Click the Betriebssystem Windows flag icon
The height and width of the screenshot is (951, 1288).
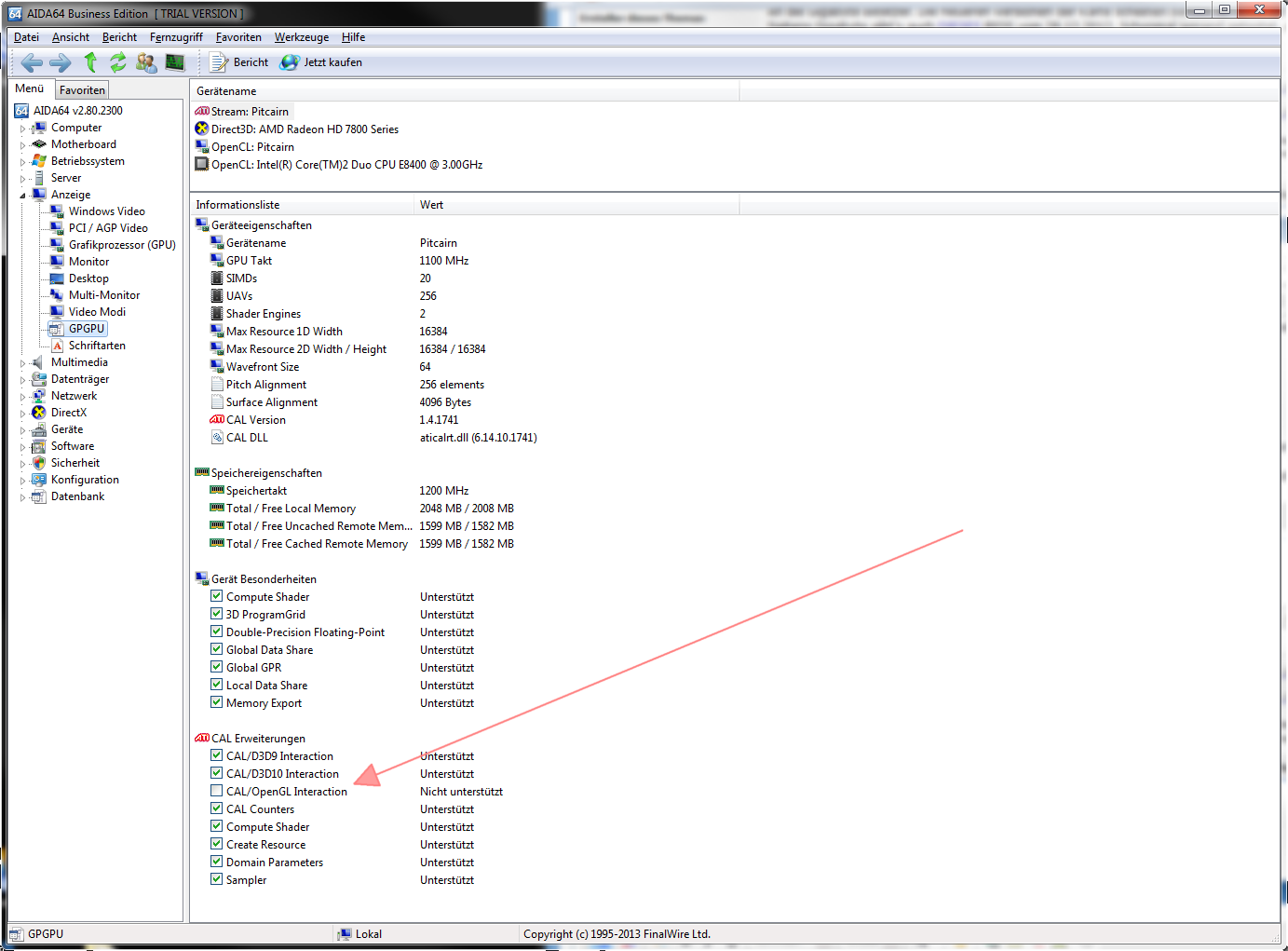pyautogui.click(x=39, y=161)
